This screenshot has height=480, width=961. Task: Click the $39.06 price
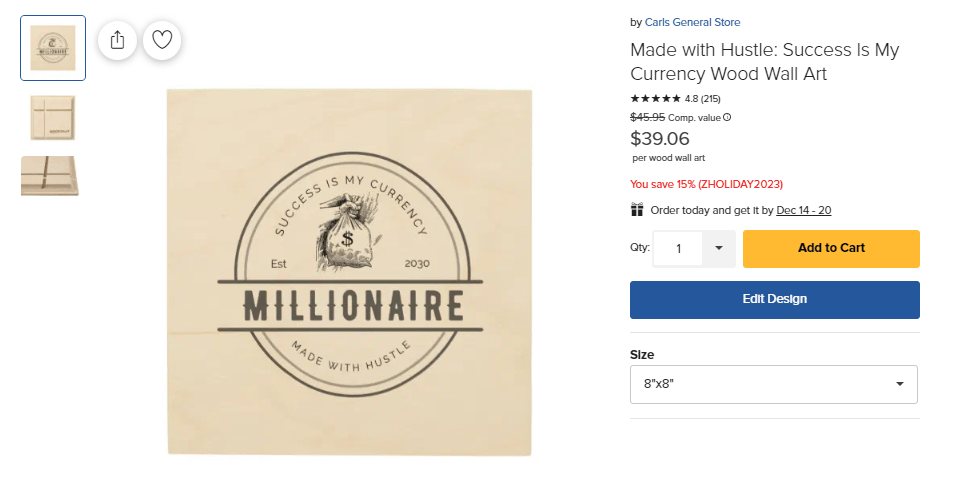point(659,138)
